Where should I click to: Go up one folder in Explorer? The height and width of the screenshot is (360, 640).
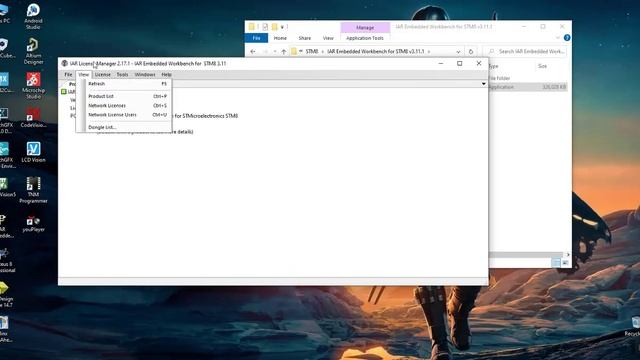click(284, 51)
